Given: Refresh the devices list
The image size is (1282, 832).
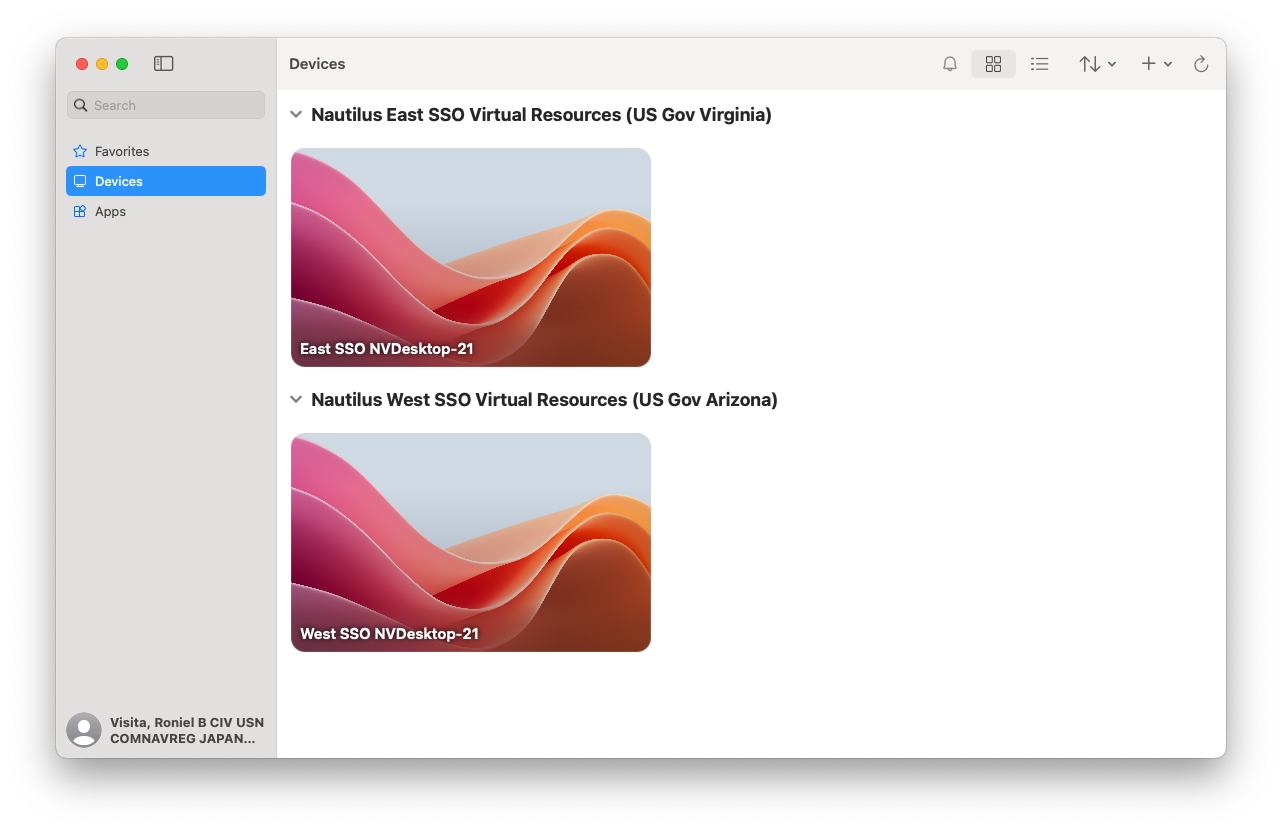Looking at the screenshot, I should tap(1201, 63).
